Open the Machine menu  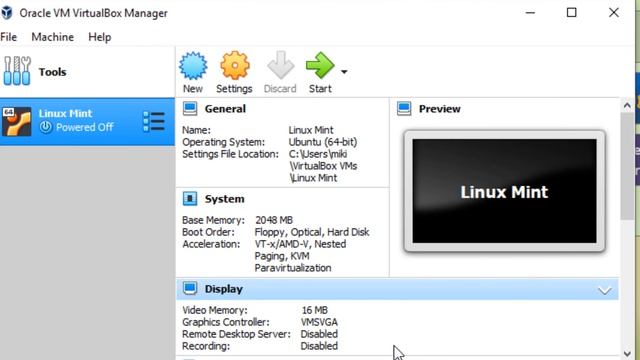pyautogui.click(x=53, y=37)
